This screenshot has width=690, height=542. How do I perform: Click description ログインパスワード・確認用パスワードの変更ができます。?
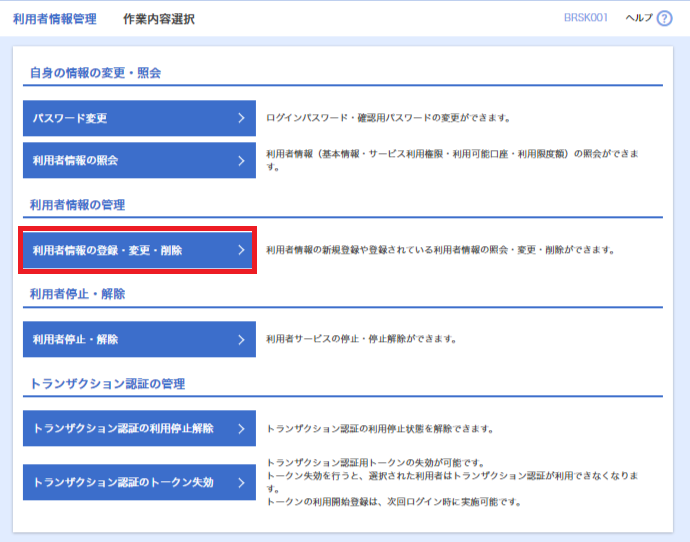(x=388, y=118)
